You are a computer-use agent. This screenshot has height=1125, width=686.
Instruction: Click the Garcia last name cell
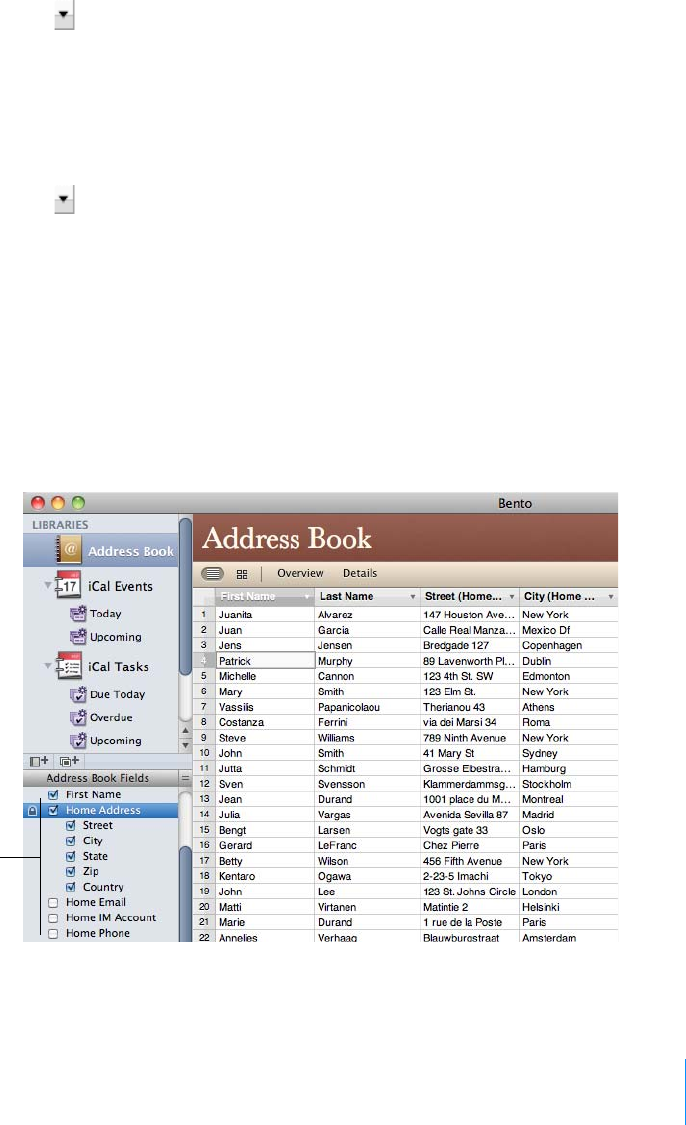coord(367,630)
